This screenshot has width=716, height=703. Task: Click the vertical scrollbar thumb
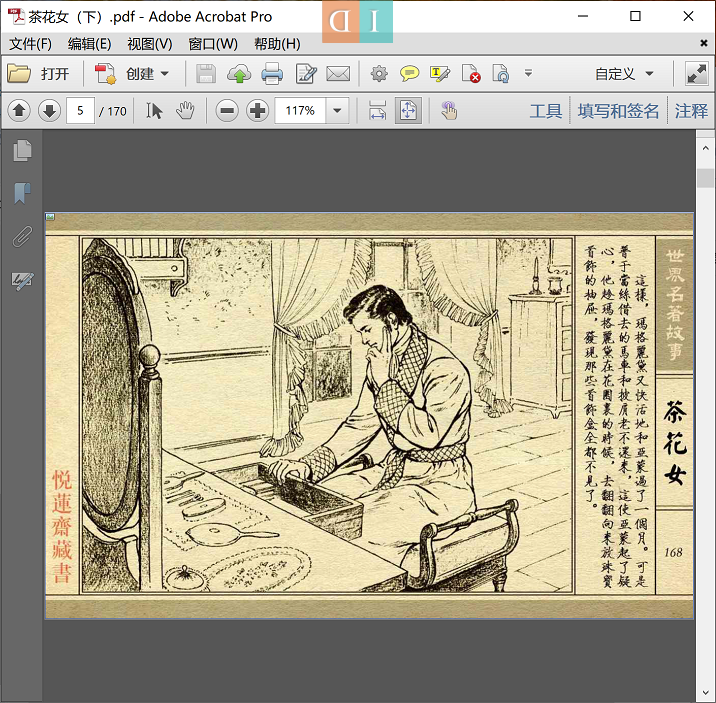click(x=705, y=178)
